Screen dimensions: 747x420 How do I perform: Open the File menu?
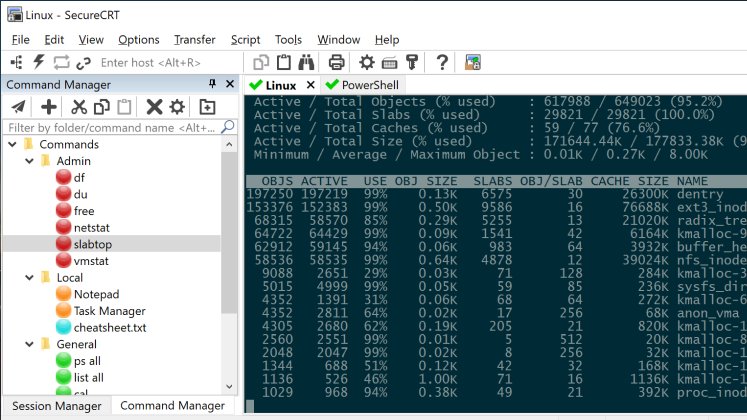(x=20, y=40)
